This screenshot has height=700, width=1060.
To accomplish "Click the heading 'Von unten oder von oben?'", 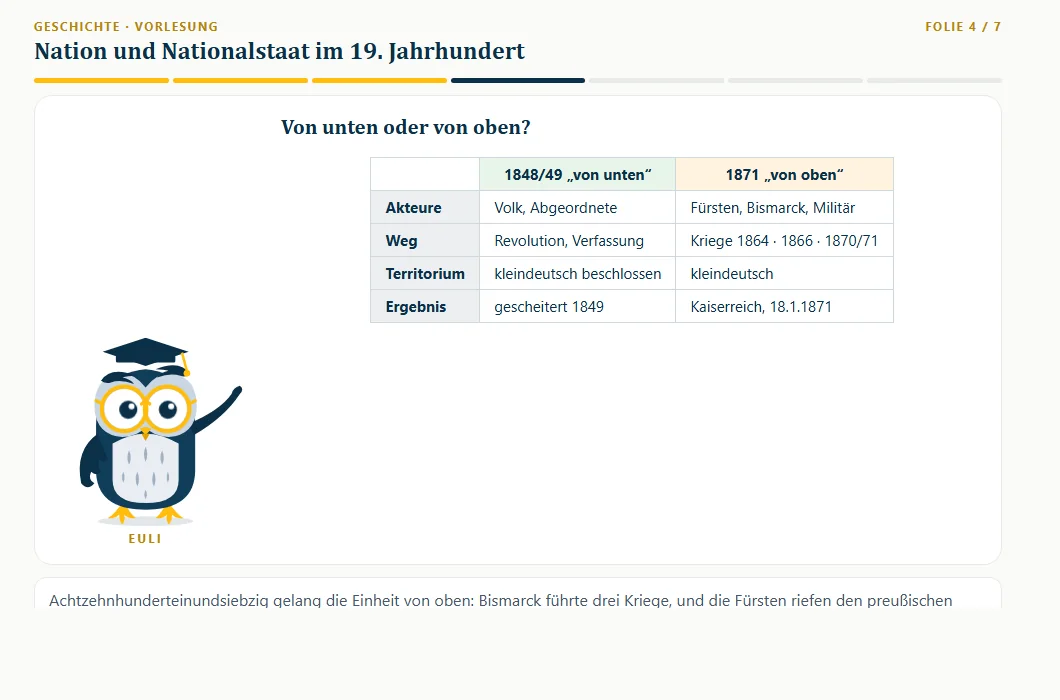I will 406,127.
